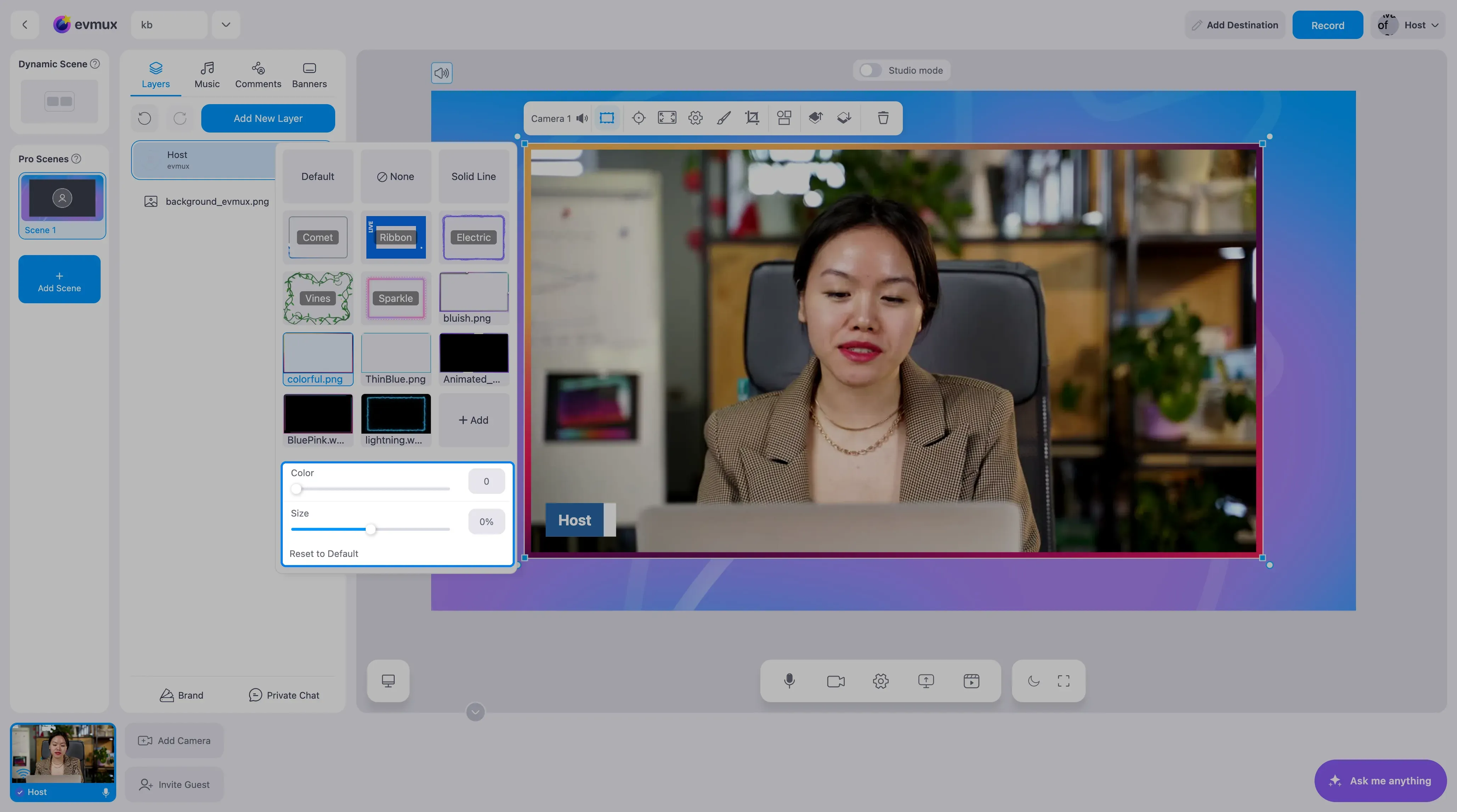Switch to the Comments tab
The height and width of the screenshot is (812, 1457).
coord(258,75)
